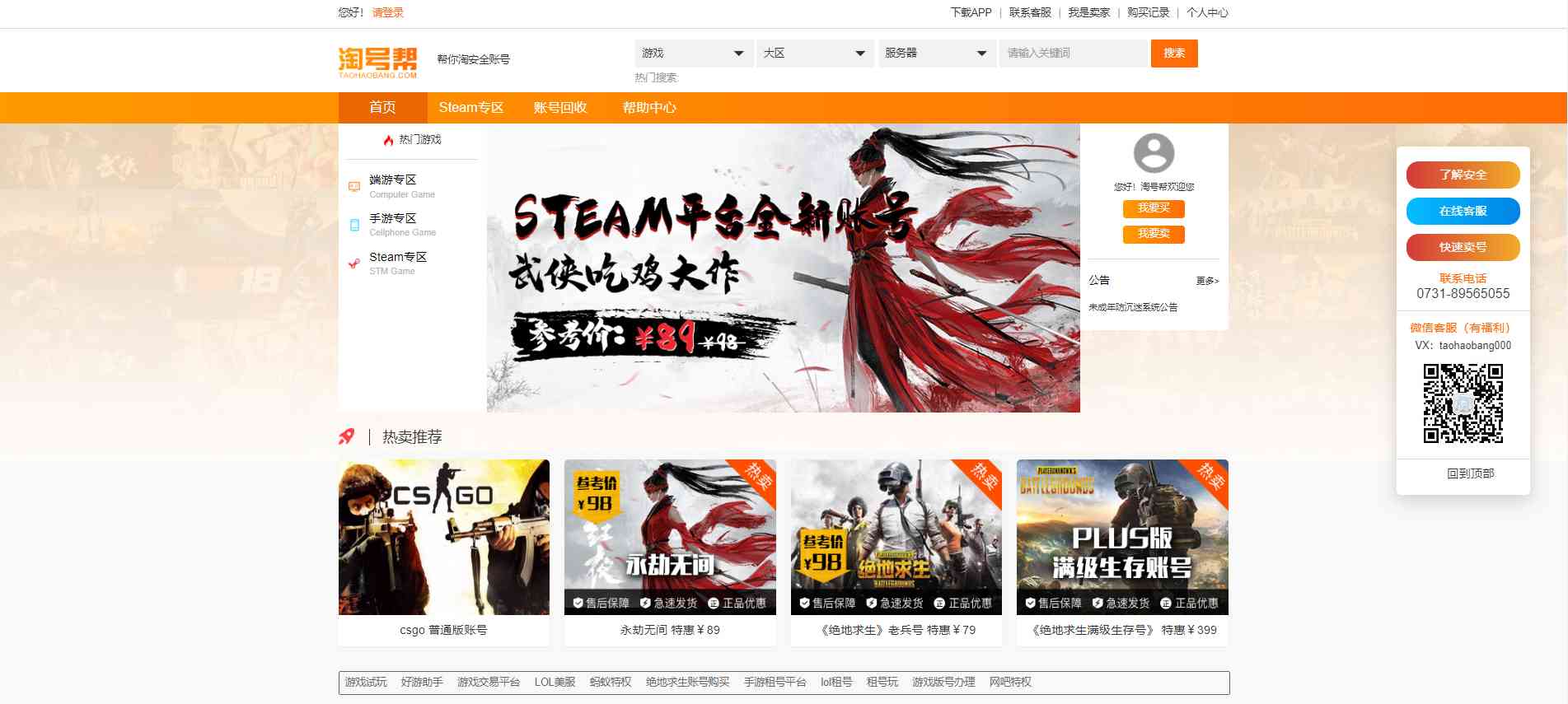Click 更多> beside 公告
This screenshot has height=704, width=1568.
(x=1207, y=281)
